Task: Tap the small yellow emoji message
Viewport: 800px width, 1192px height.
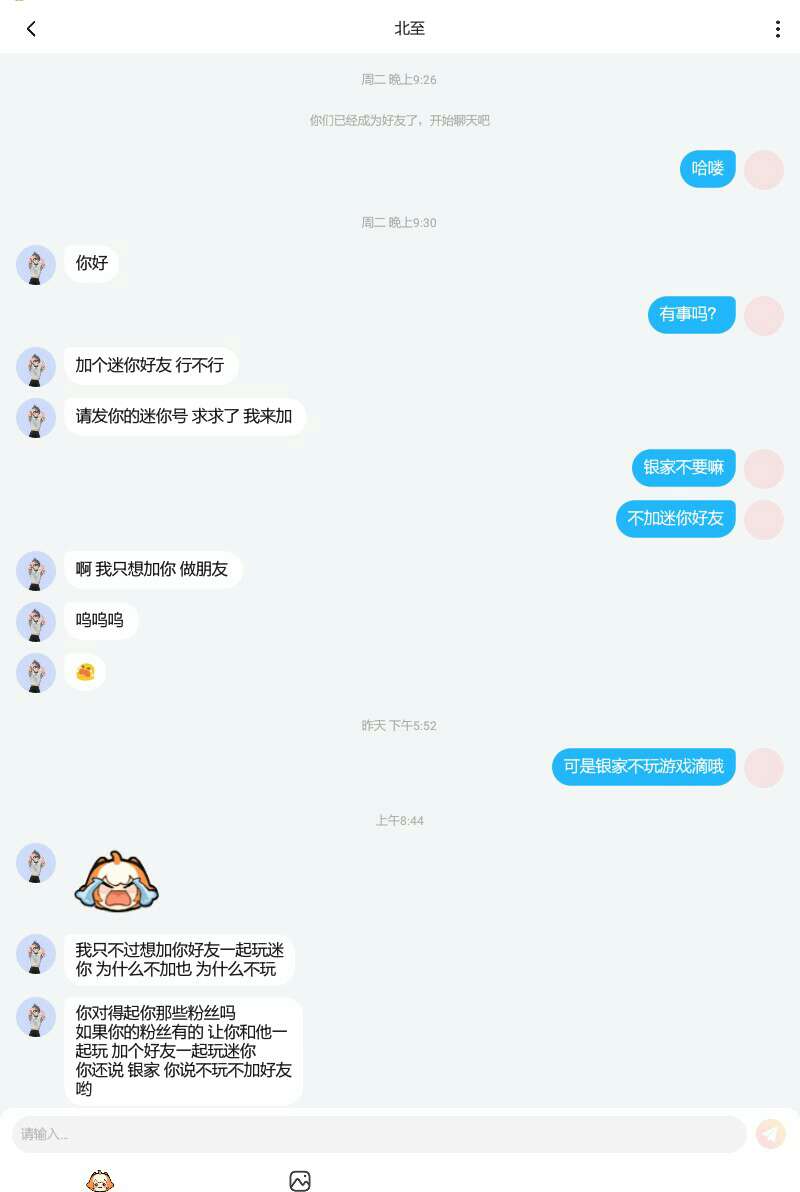Action: 85,672
